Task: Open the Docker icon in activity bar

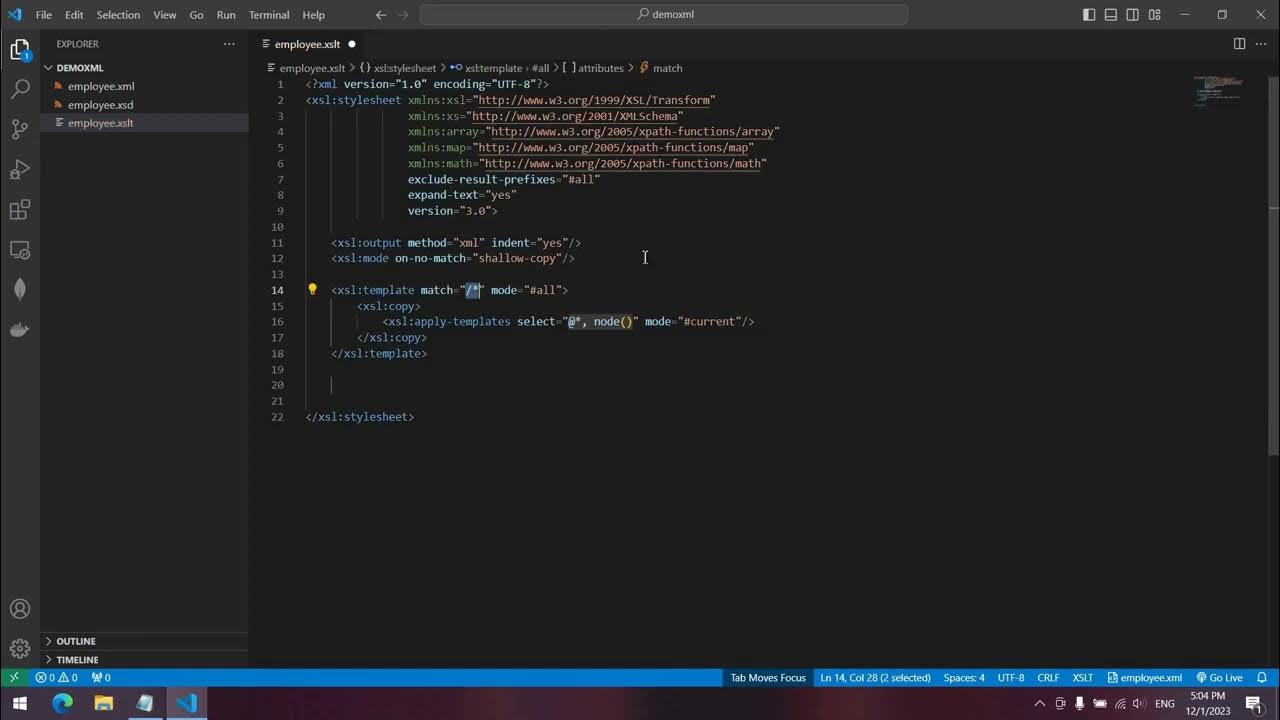Action: [x=20, y=329]
